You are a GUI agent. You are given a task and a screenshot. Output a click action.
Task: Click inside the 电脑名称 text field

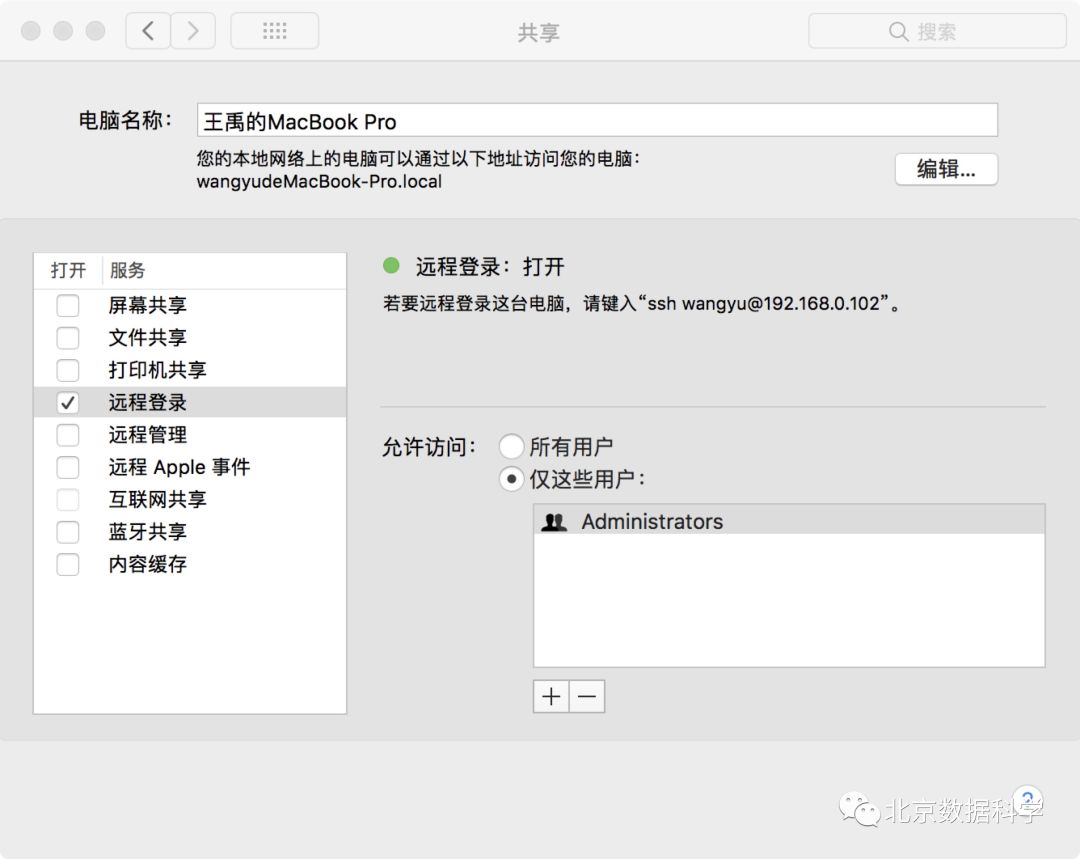click(x=500, y=120)
